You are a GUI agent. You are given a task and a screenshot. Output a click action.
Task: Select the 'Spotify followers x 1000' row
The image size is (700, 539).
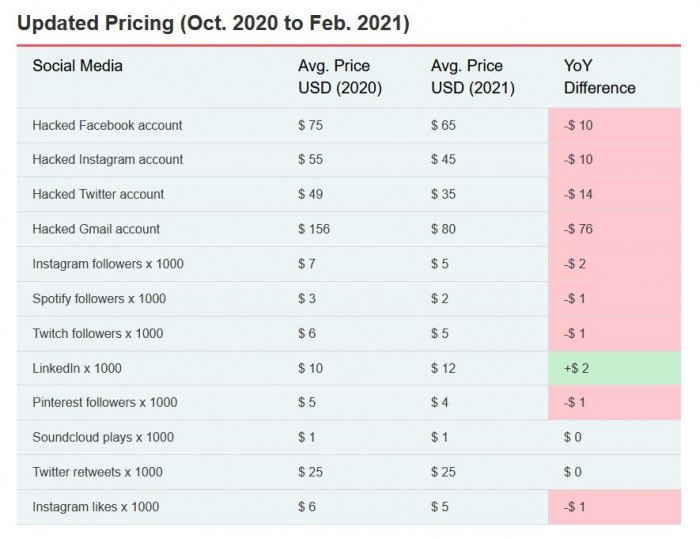click(99, 298)
